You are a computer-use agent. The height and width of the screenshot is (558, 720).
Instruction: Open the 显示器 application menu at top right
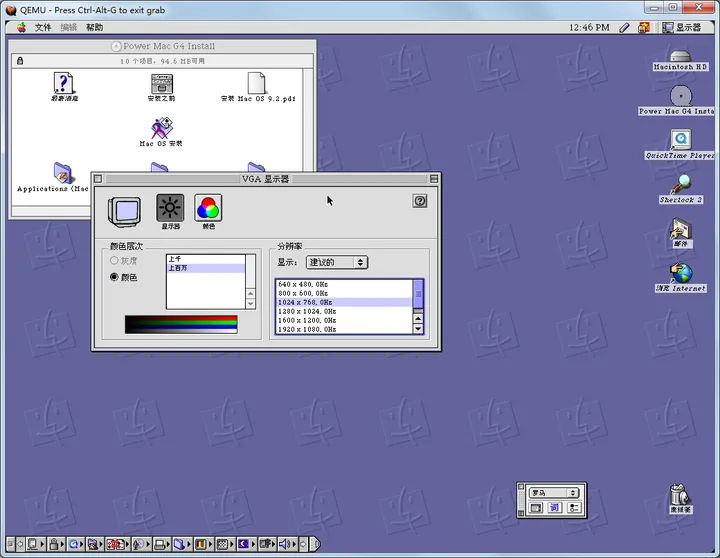(x=681, y=28)
